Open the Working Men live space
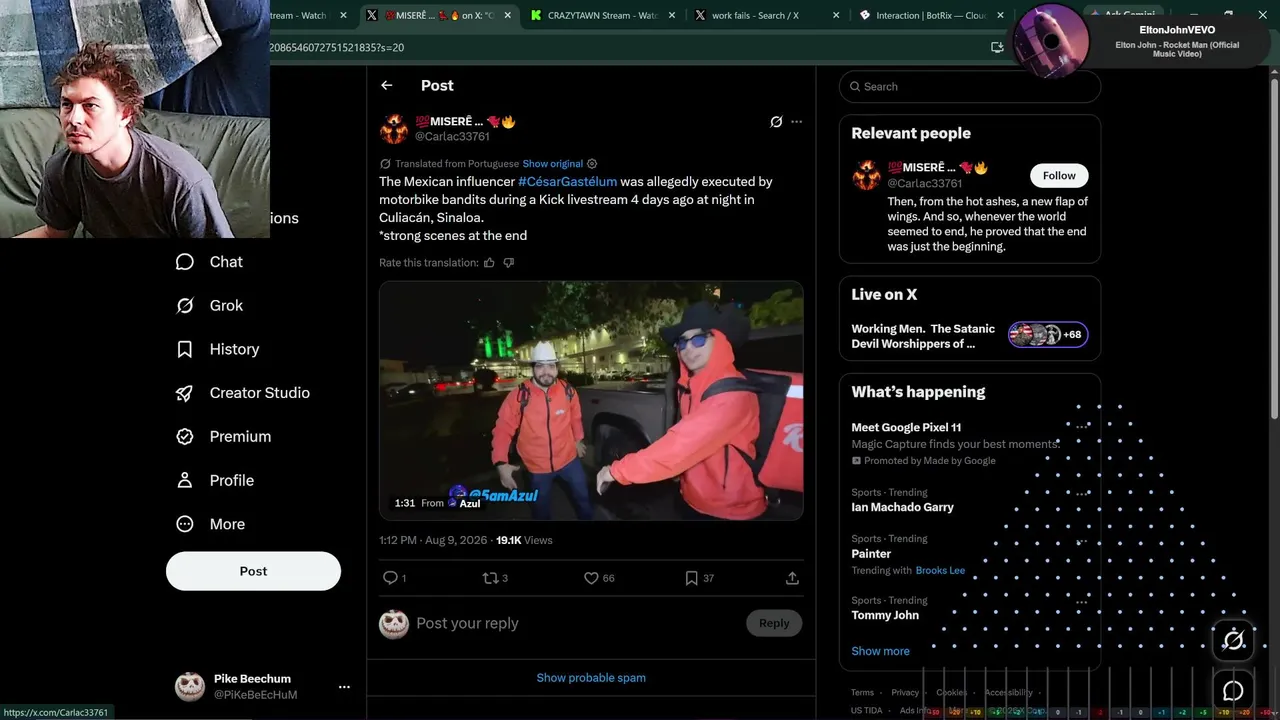 [923, 336]
